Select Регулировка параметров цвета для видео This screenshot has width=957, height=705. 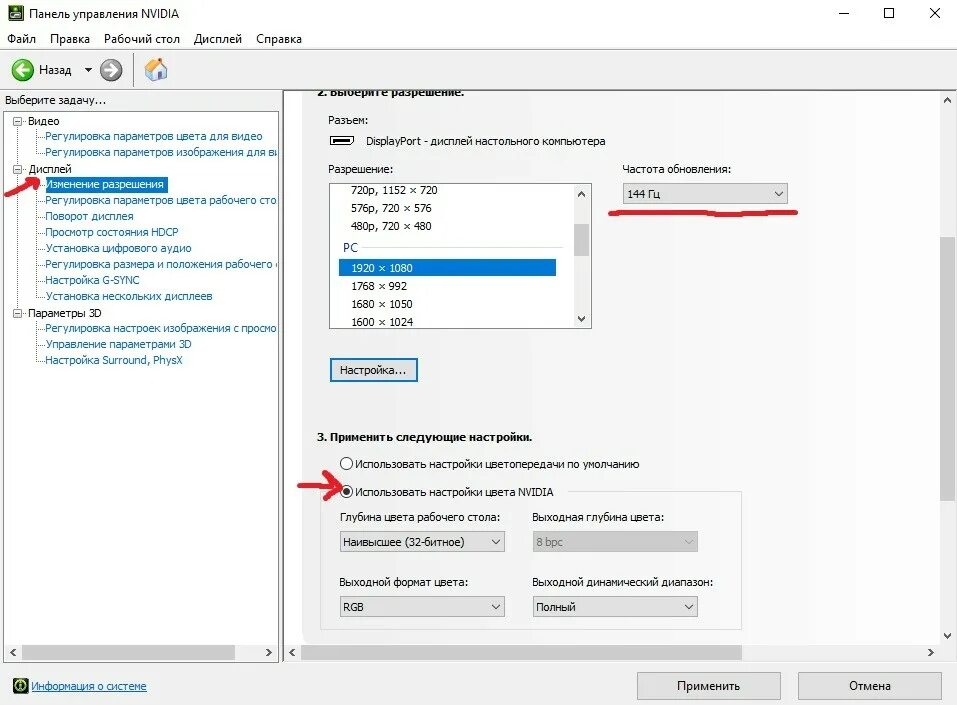click(154, 136)
